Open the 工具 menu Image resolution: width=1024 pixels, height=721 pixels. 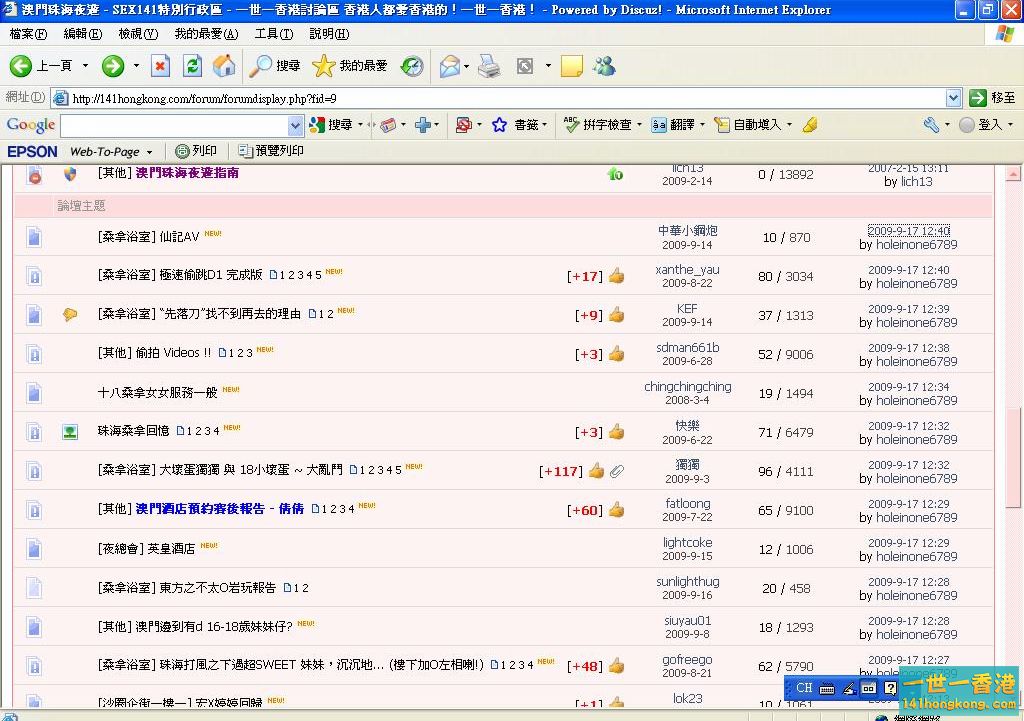pyautogui.click(x=273, y=34)
